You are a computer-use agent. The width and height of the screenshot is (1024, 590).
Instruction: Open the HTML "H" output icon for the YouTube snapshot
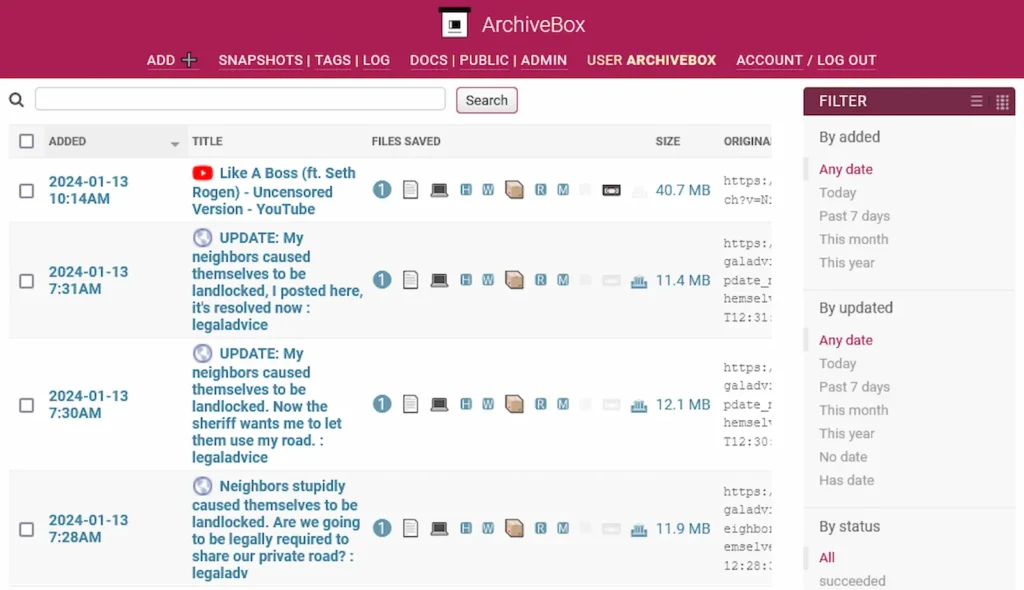(464, 189)
